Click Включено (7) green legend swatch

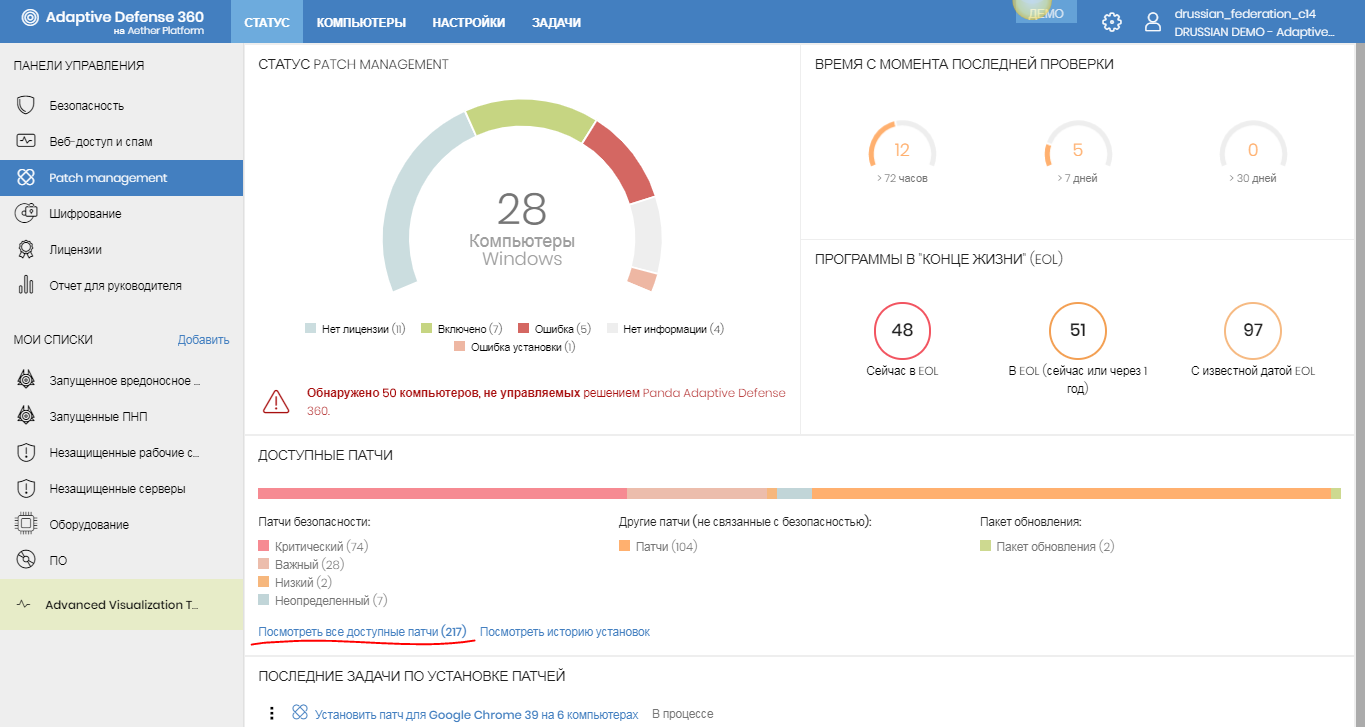pyautogui.click(x=426, y=328)
